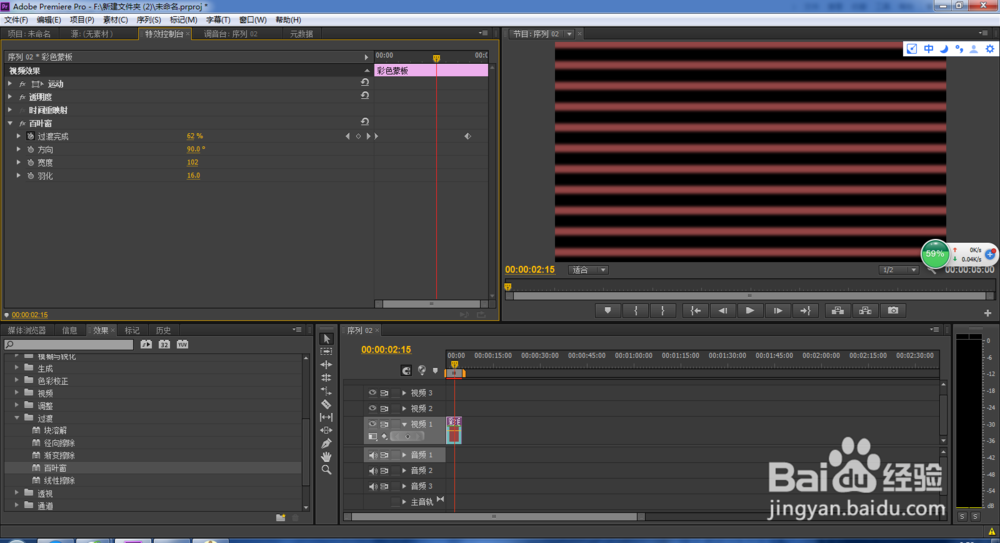Switch to the 历史 tab
Screen dimensions: 1000x543
point(163,331)
